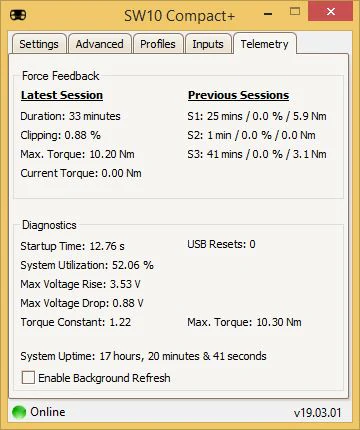Click 'Max. Torque: 10.30 Nm' in Diagnostics

coord(244,322)
